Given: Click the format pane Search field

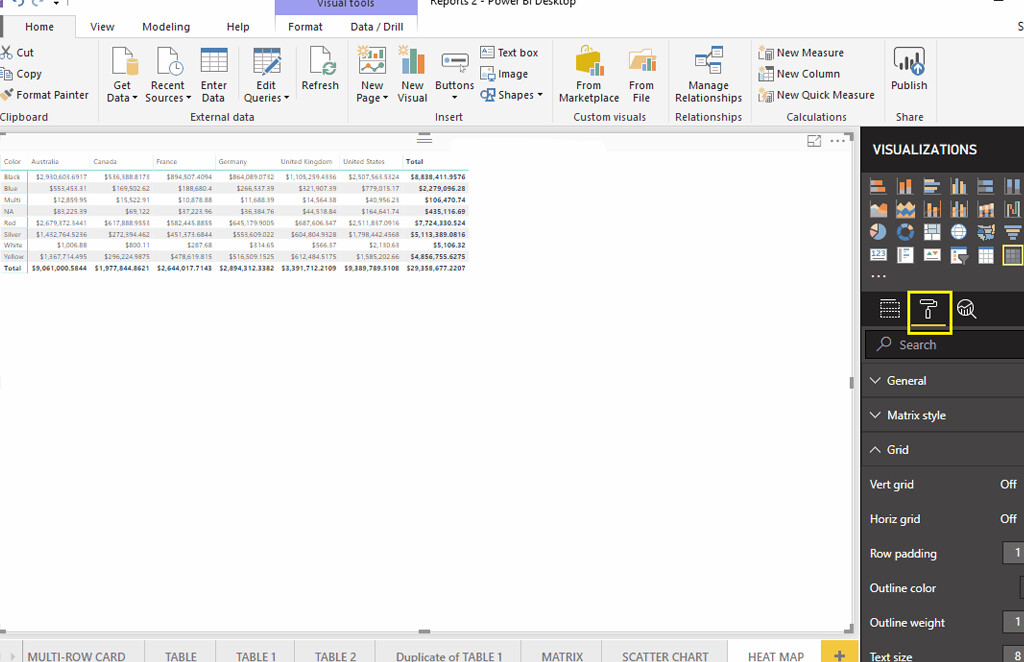Looking at the screenshot, I should pyautogui.click(x=944, y=345).
